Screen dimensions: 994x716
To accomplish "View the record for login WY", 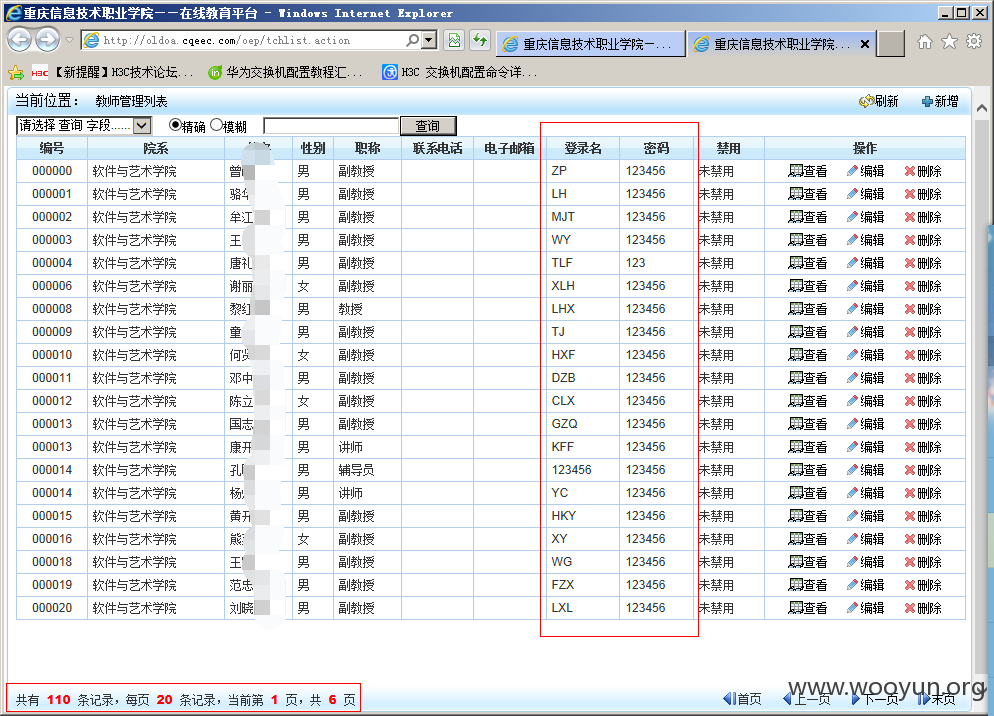I will [x=808, y=240].
